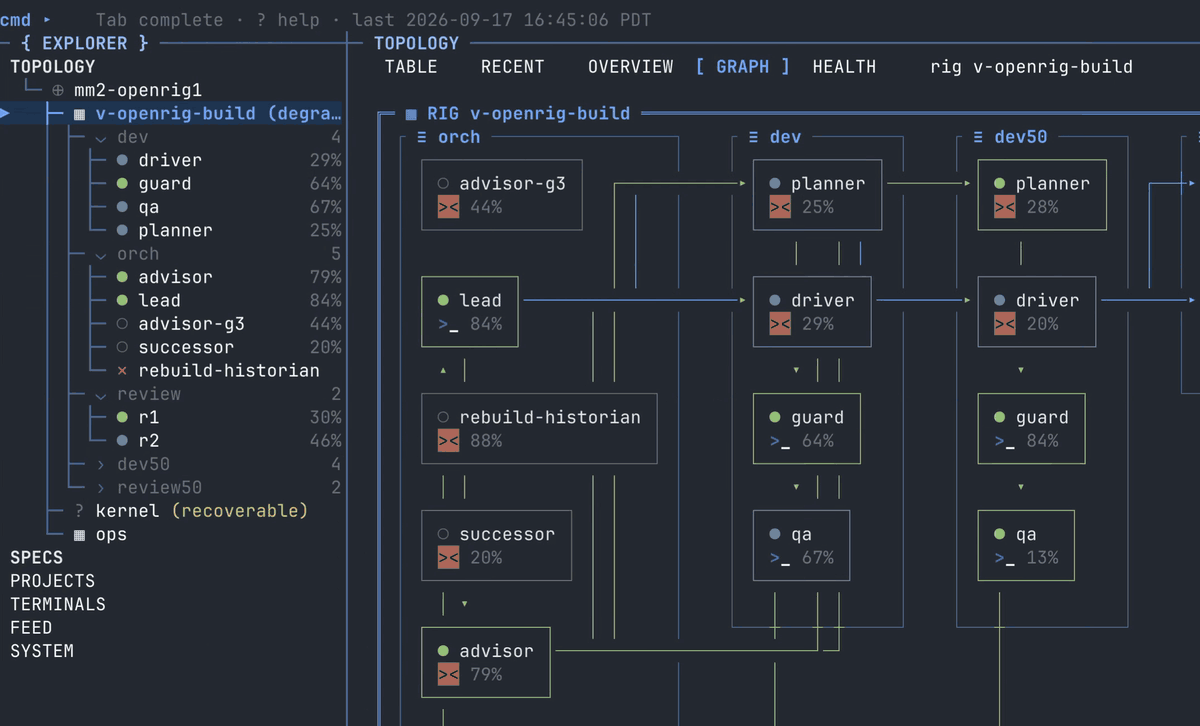Click 'rig v-openrig-build' label beside tabs
Image resolution: width=1200 pixels, height=726 pixels.
point(1031,67)
